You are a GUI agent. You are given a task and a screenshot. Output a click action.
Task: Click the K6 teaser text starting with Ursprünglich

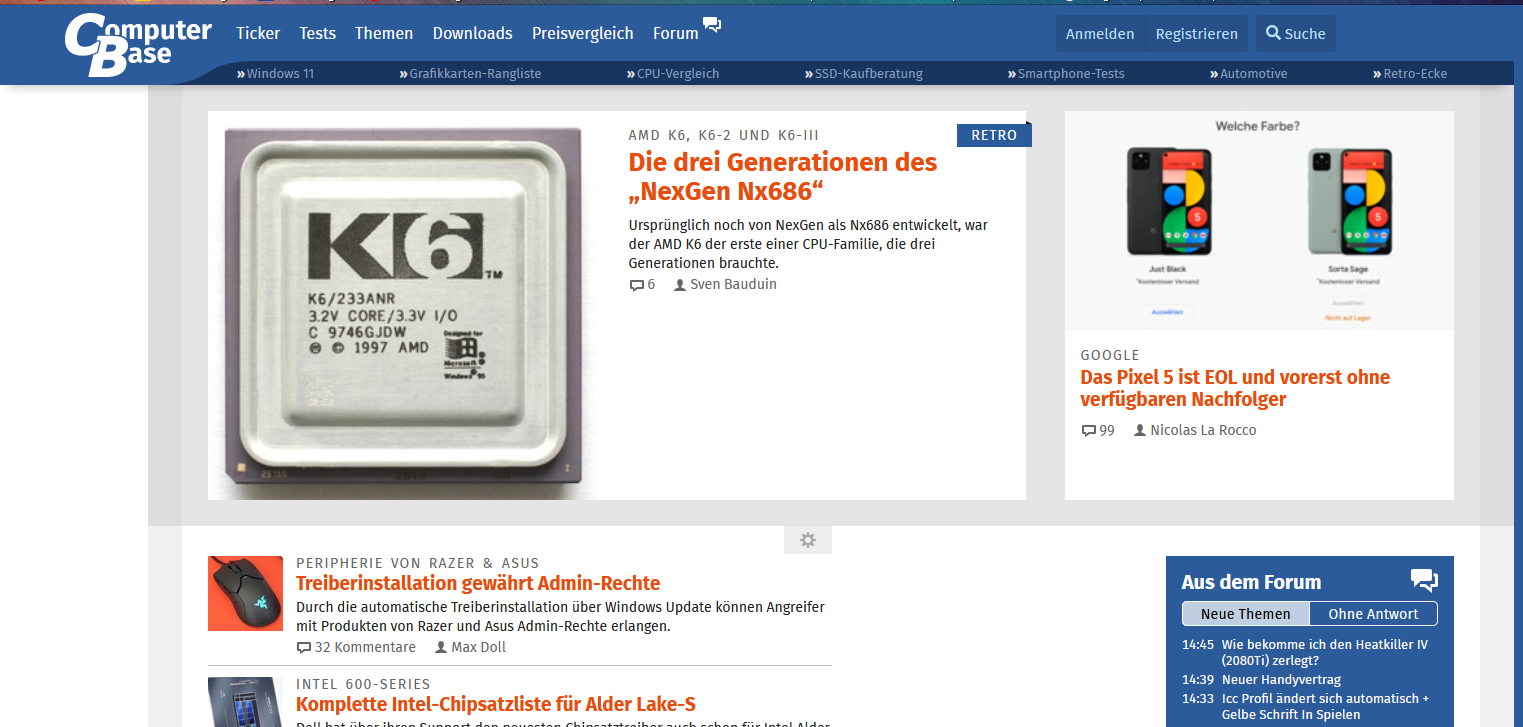point(808,244)
